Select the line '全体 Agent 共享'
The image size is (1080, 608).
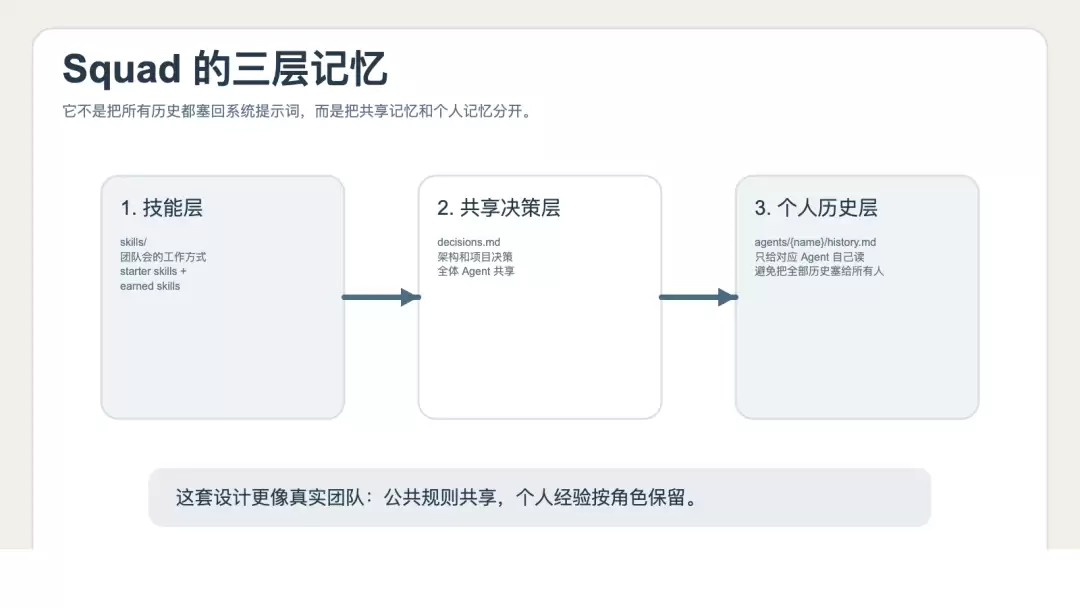coord(476,271)
